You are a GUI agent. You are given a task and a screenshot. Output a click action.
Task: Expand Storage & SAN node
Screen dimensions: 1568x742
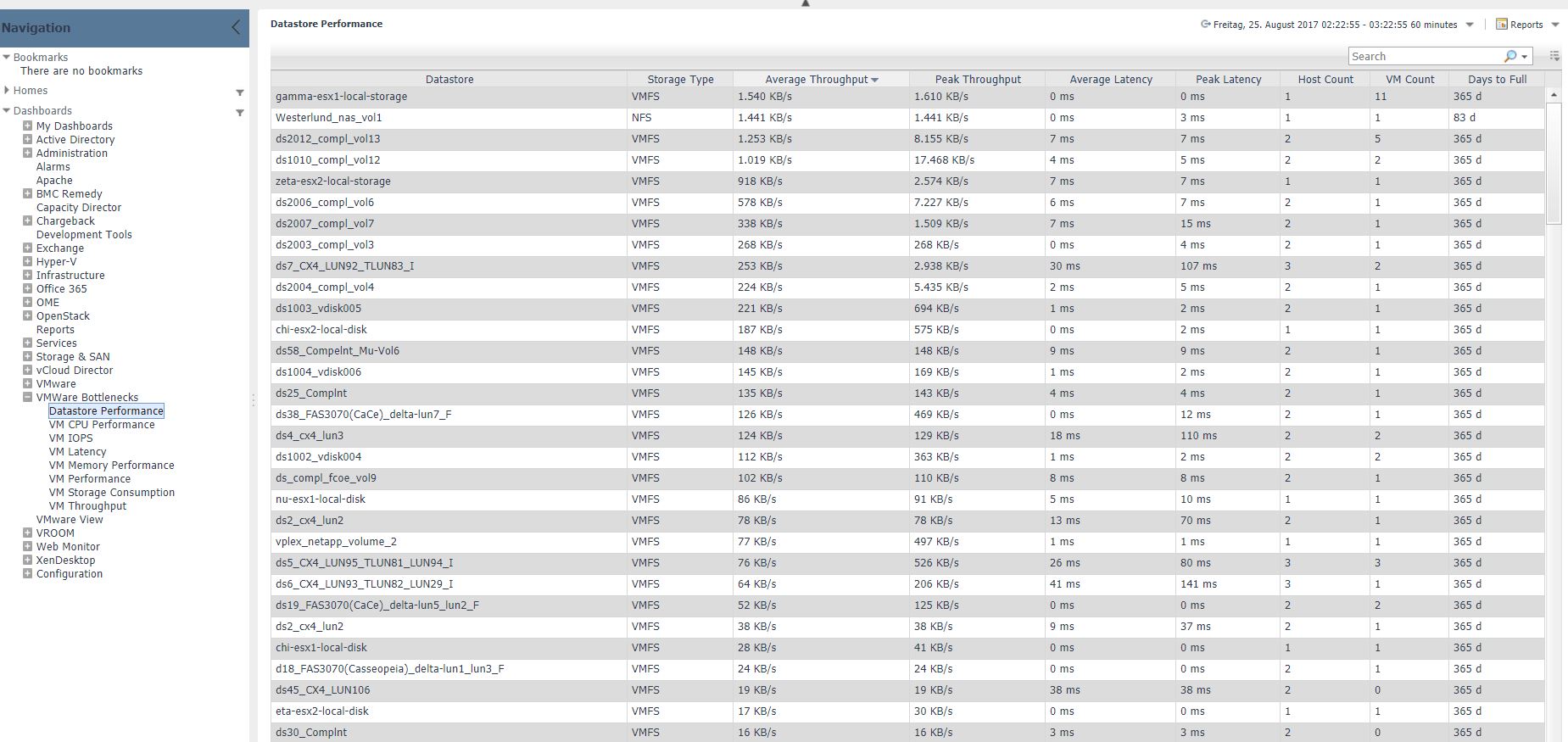pyautogui.click(x=27, y=356)
